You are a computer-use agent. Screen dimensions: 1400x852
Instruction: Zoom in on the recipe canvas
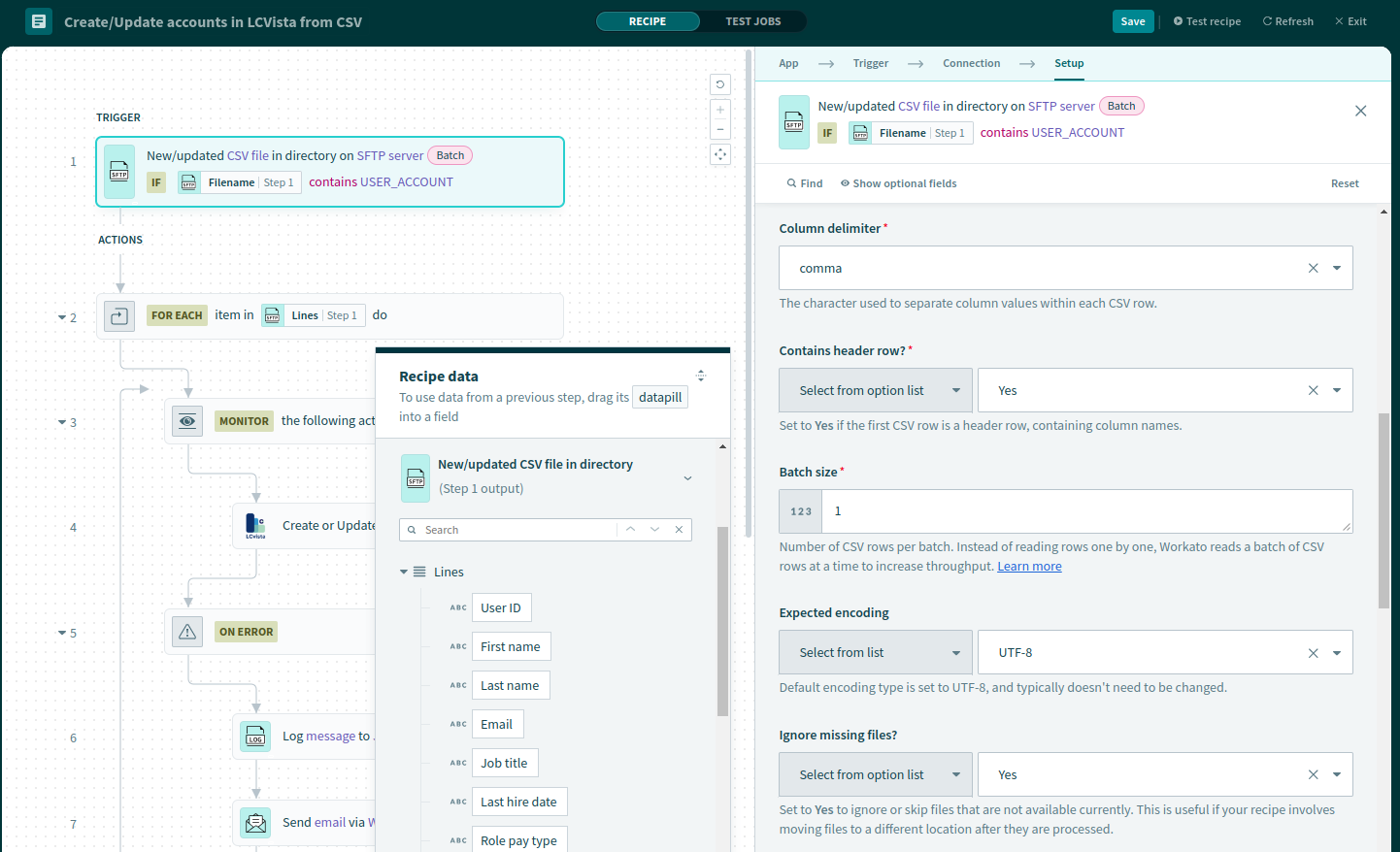coord(720,110)
